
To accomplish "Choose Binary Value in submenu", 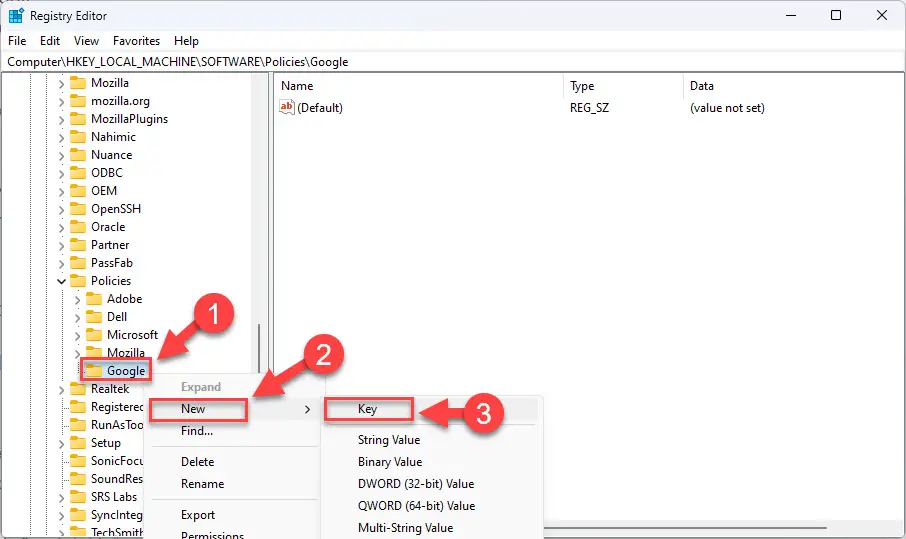I will (x=390, y=462).
